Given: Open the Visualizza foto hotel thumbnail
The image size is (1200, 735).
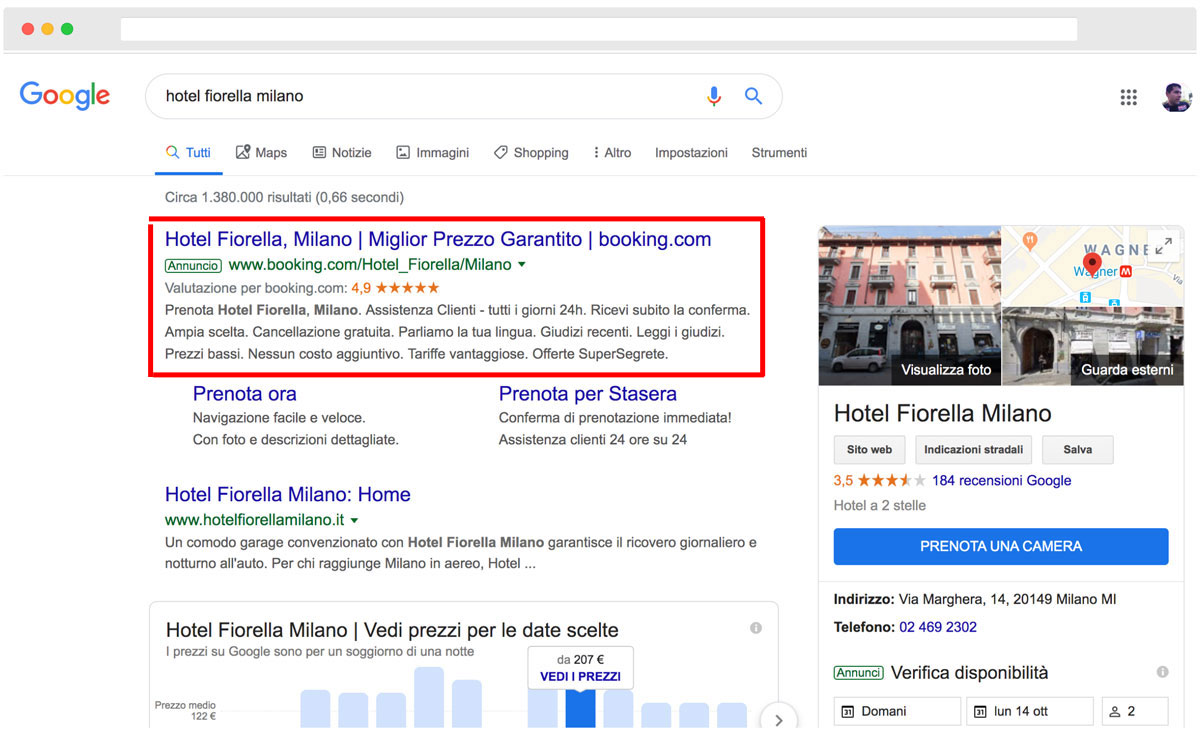Looking at the screenshot, I should click(x=908, y=305).
